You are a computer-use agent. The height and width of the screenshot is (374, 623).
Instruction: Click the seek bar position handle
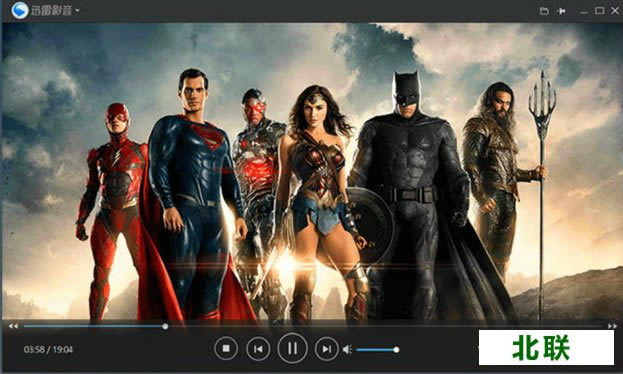click(165, 326)
